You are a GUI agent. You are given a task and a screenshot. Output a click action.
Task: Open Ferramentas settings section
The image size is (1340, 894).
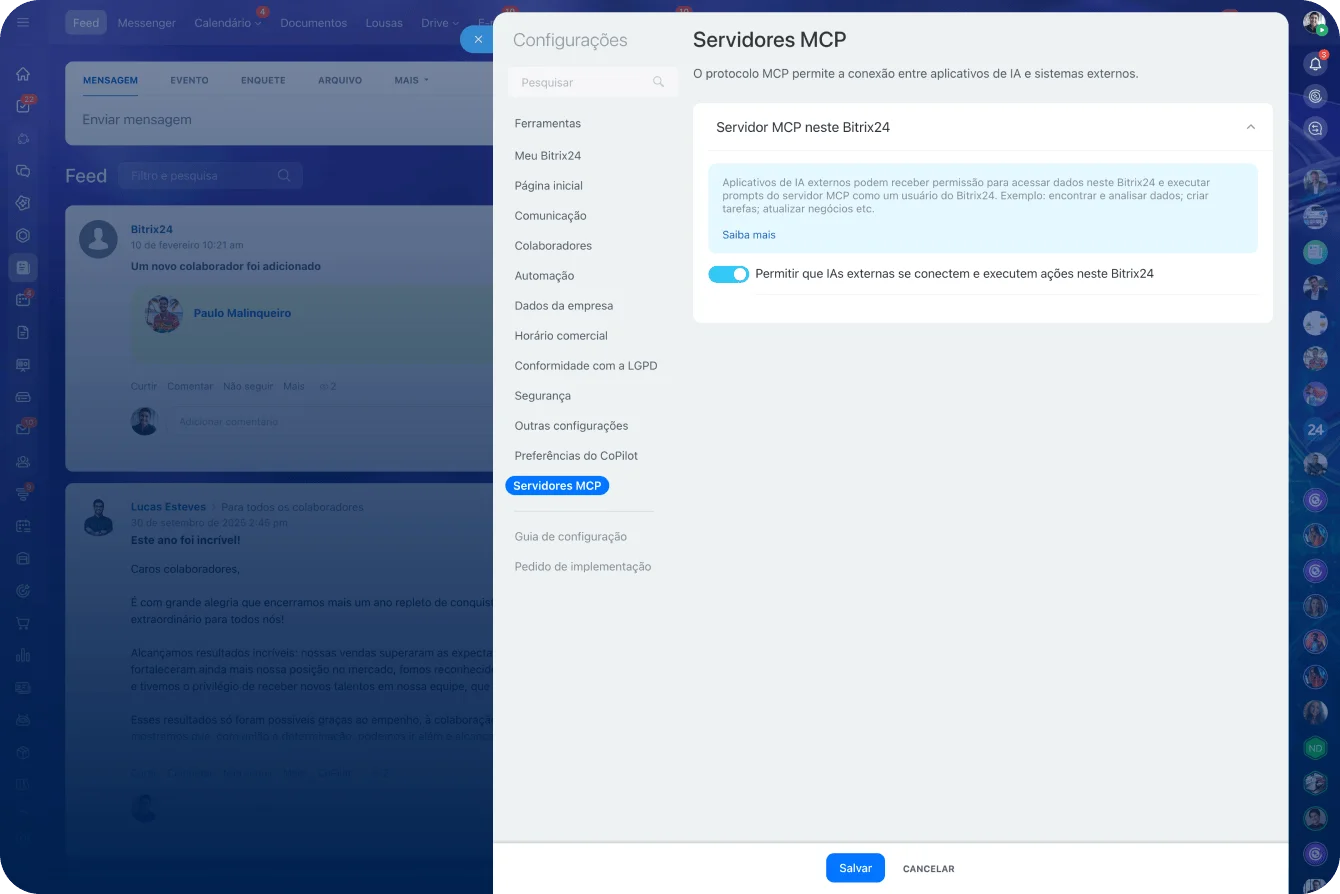(x=547, y=124)
